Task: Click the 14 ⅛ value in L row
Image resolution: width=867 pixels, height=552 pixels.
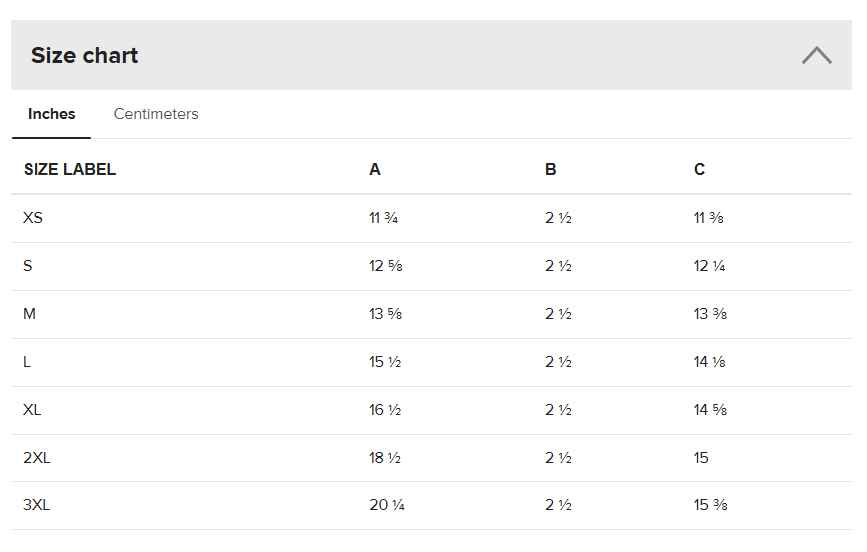Action: point(710,362)
